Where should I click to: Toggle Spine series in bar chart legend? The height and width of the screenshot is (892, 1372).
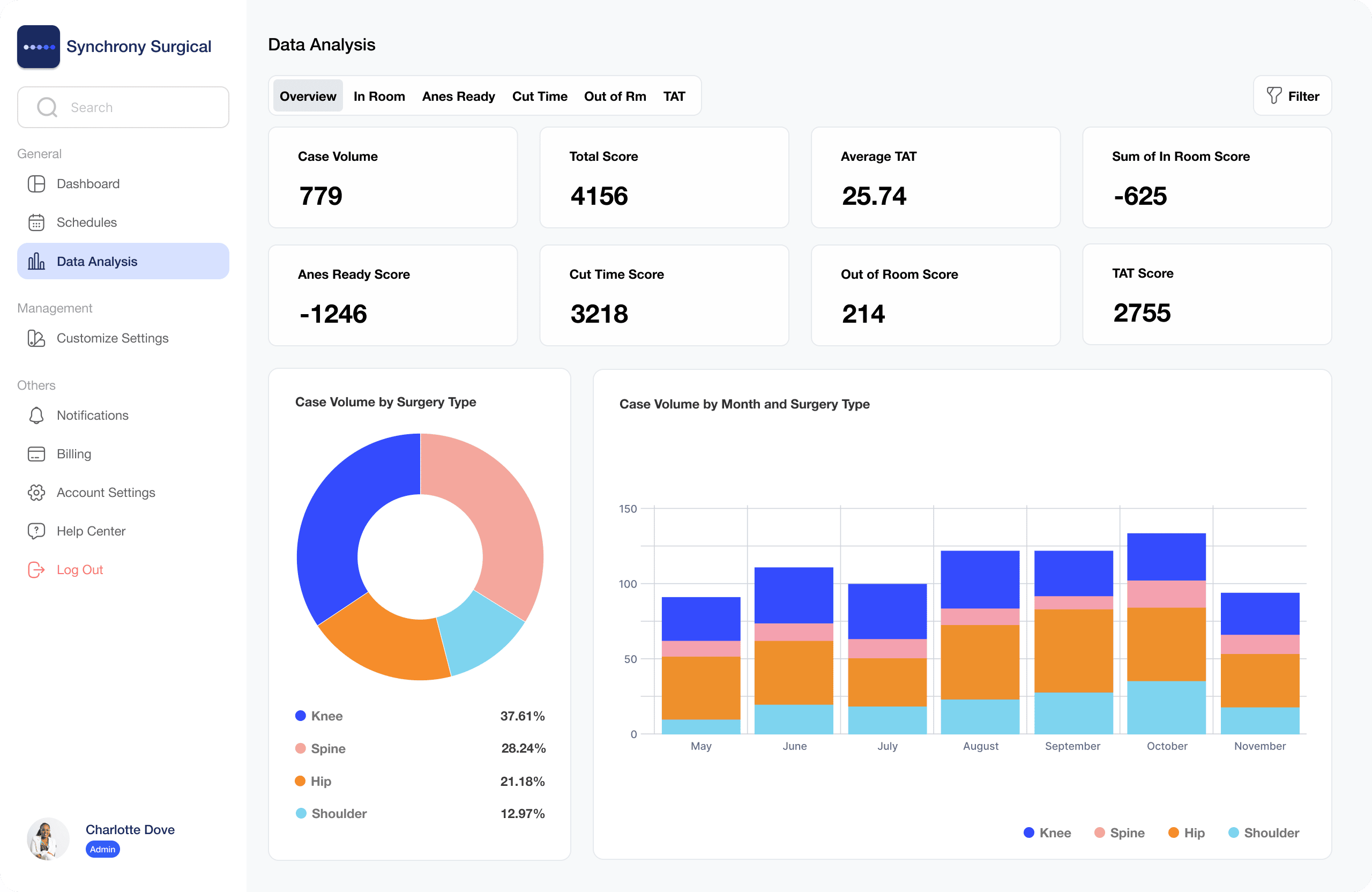[1119, 832]
